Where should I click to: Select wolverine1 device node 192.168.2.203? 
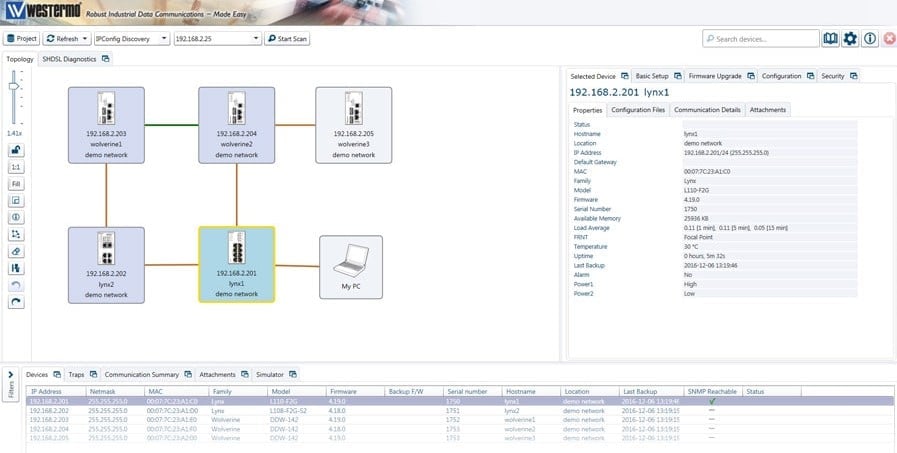tap(106, 125)
